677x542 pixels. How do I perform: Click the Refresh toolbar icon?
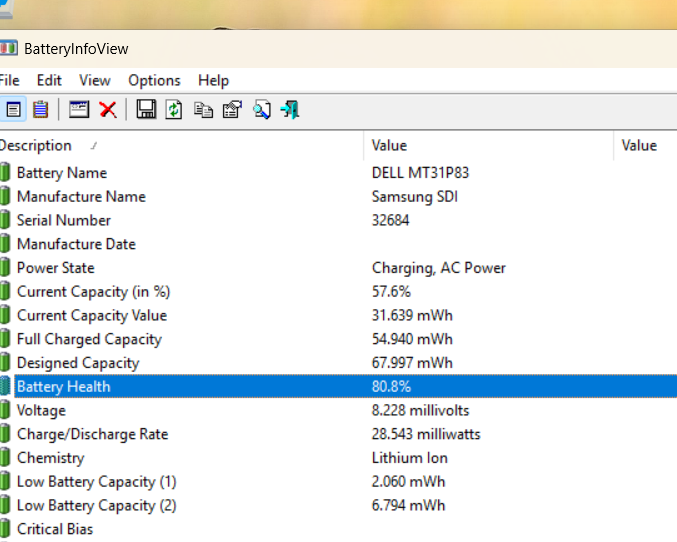174,109
